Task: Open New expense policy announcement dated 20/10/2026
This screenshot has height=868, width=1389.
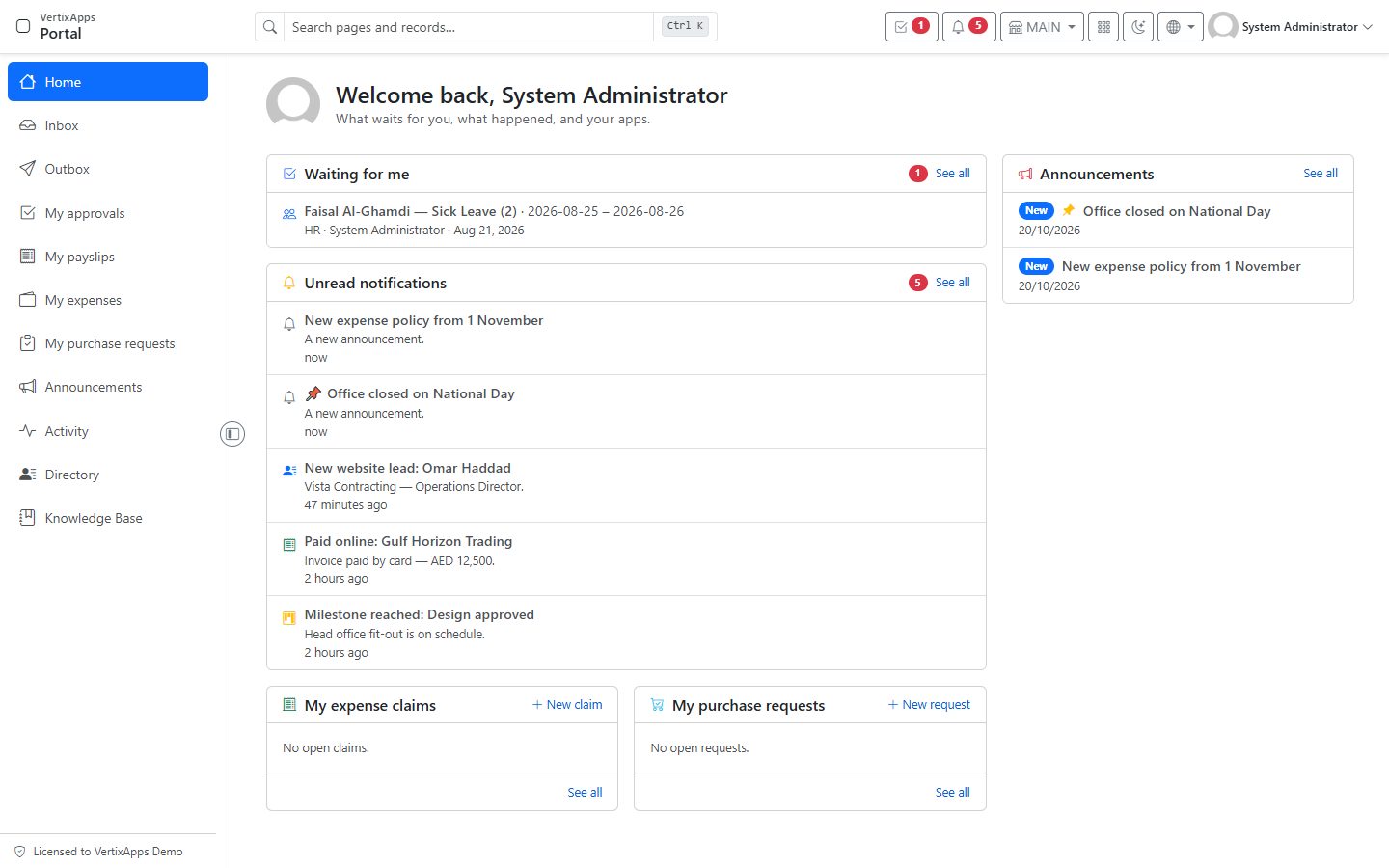Action: pos(1178,276)
